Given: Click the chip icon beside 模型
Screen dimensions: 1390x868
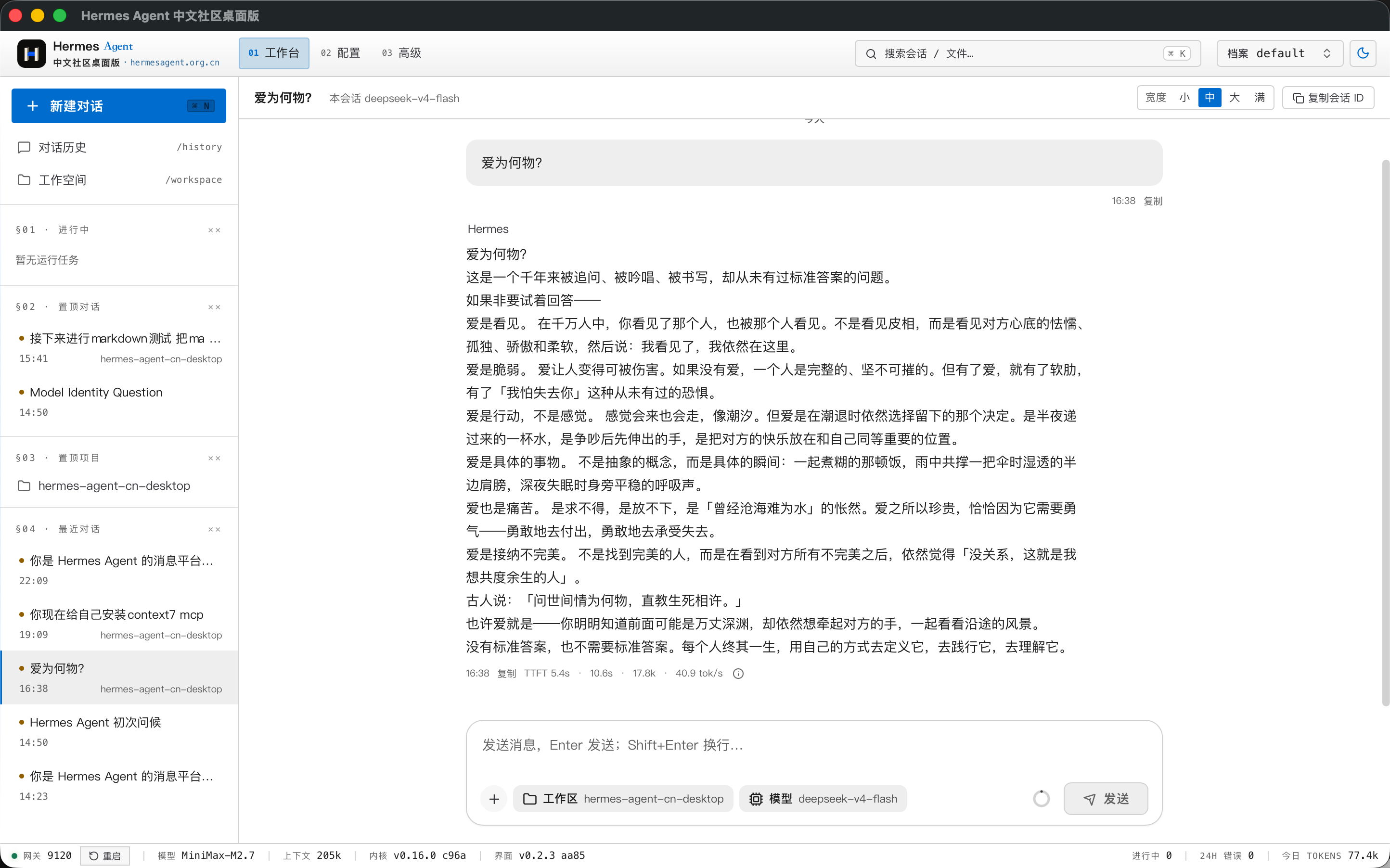Looking at the screenshot, I should 756,799.
